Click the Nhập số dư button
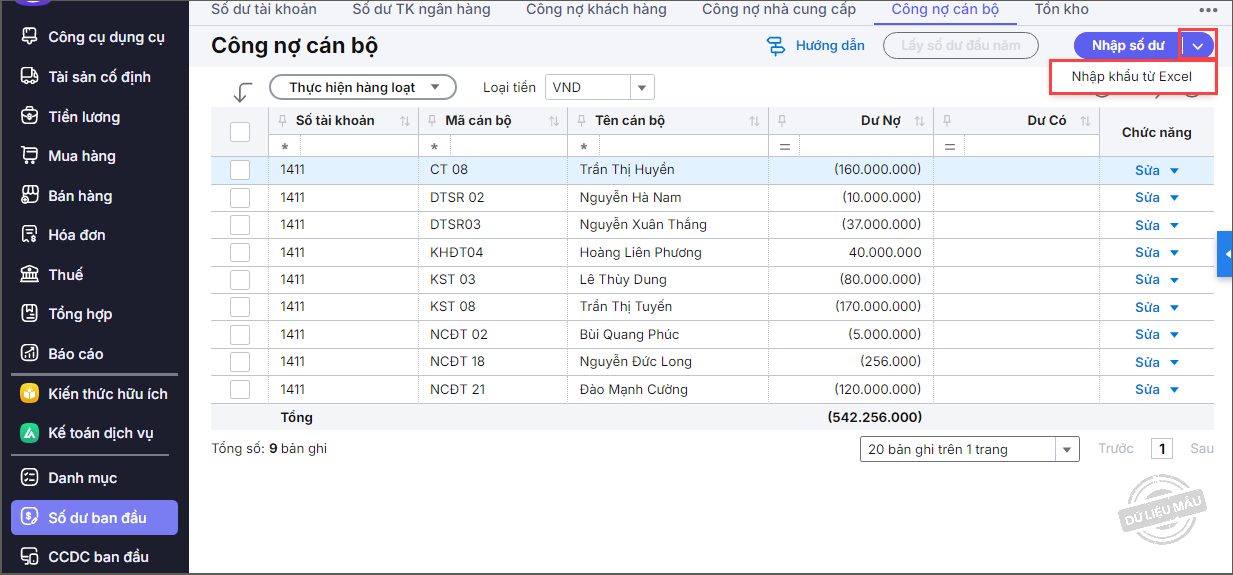Viewport: 1233px width, 575px height. click(x=1127, y=46)
